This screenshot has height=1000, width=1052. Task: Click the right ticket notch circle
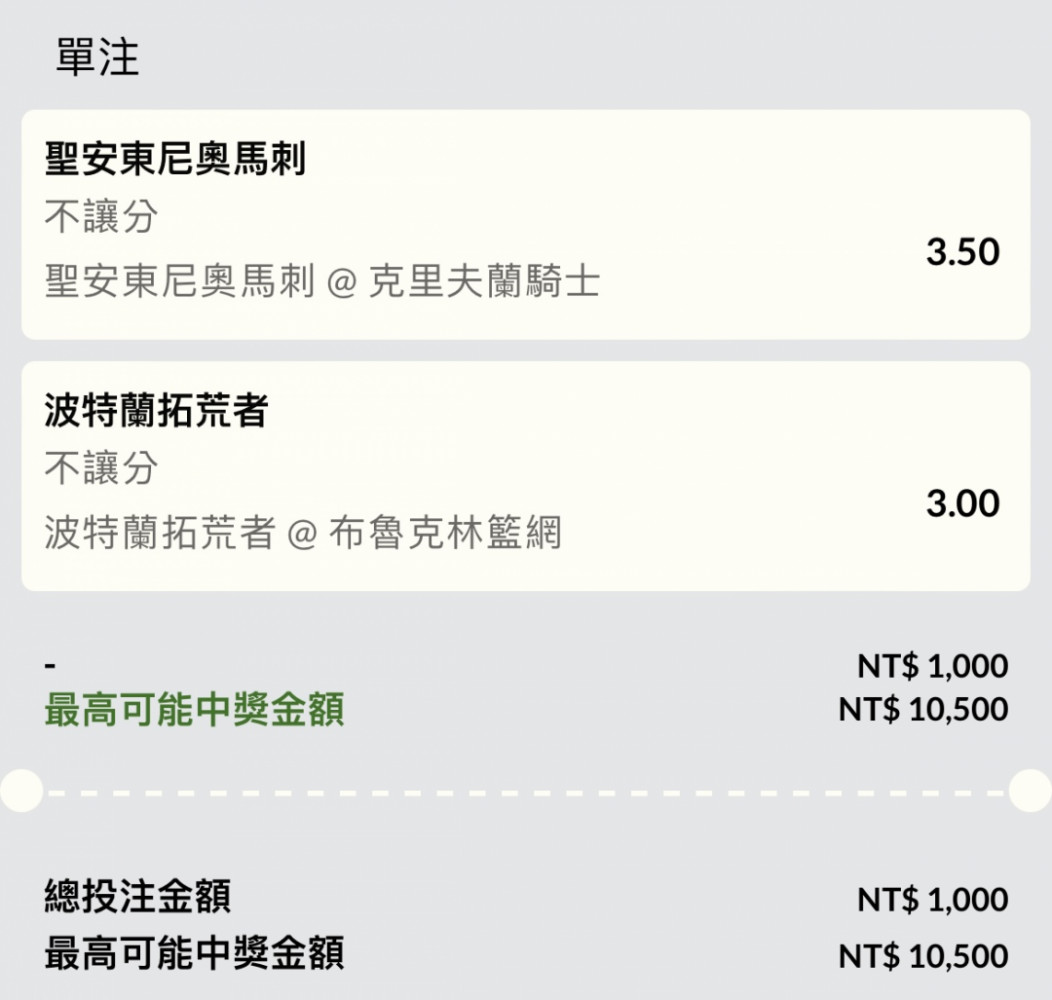point(1031,791)
